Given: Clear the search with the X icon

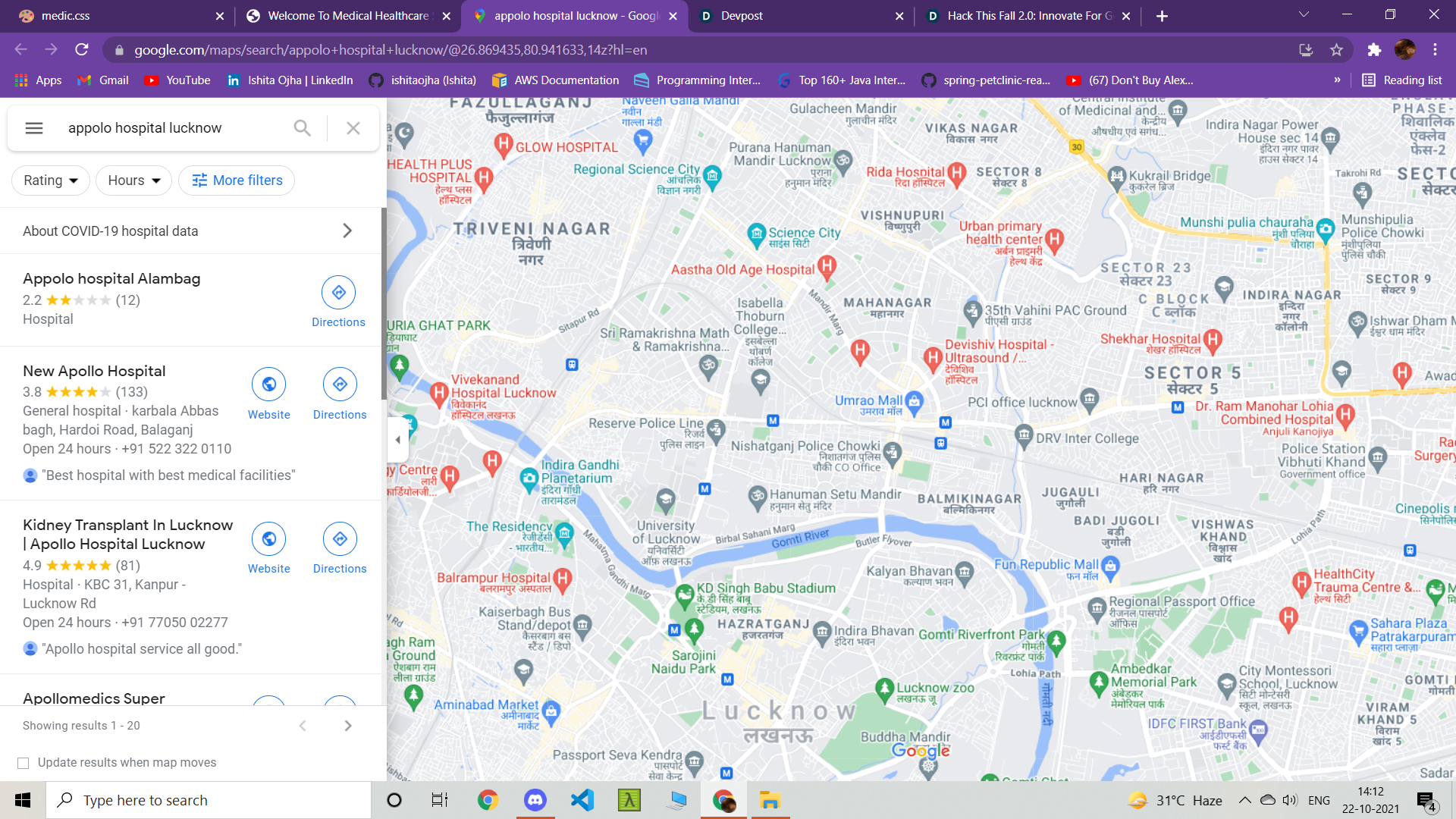Looking at the screenshot, I should click(x=353, y=128).
